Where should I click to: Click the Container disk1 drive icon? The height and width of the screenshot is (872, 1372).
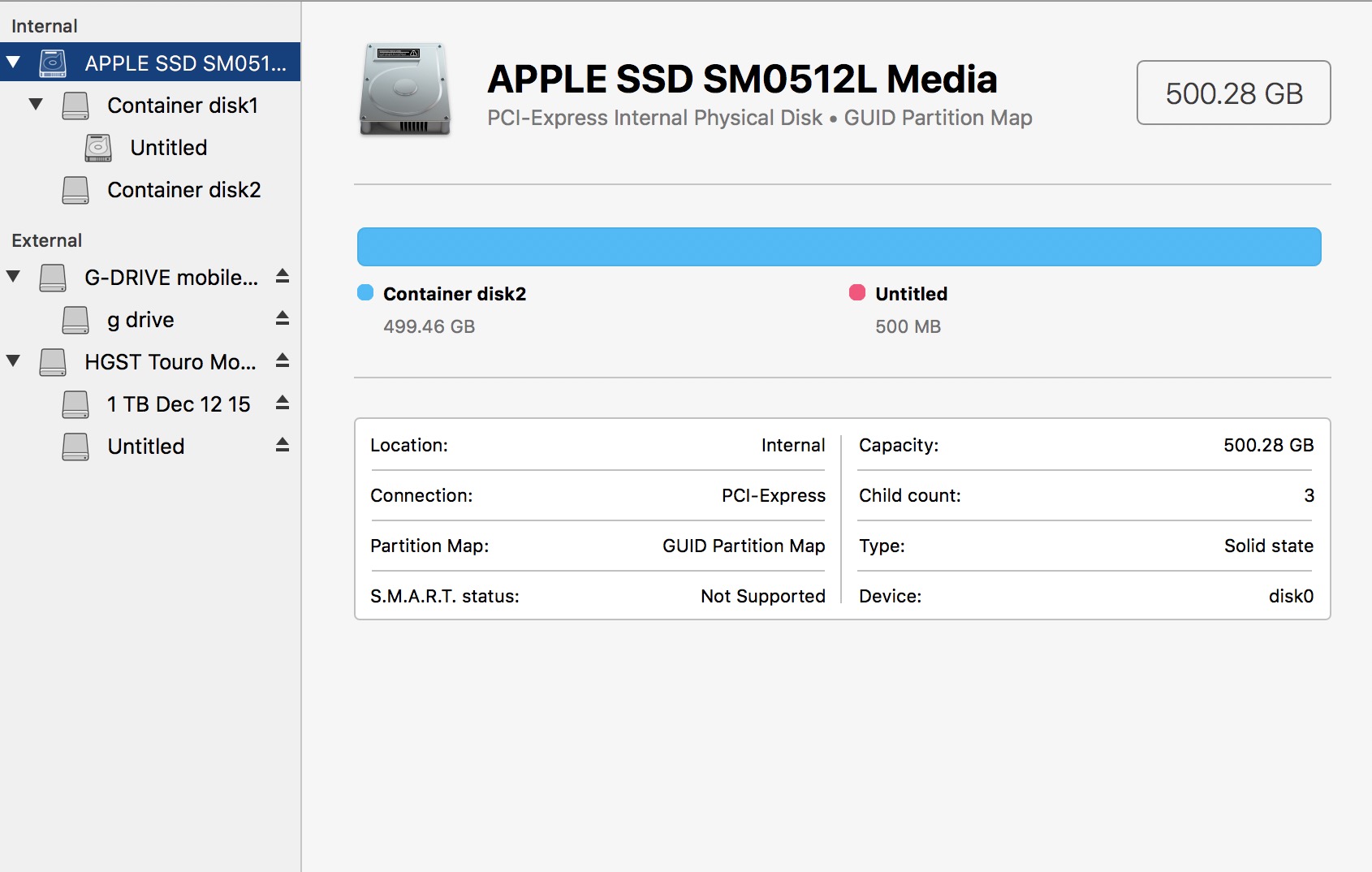click(x=76, y=106)
